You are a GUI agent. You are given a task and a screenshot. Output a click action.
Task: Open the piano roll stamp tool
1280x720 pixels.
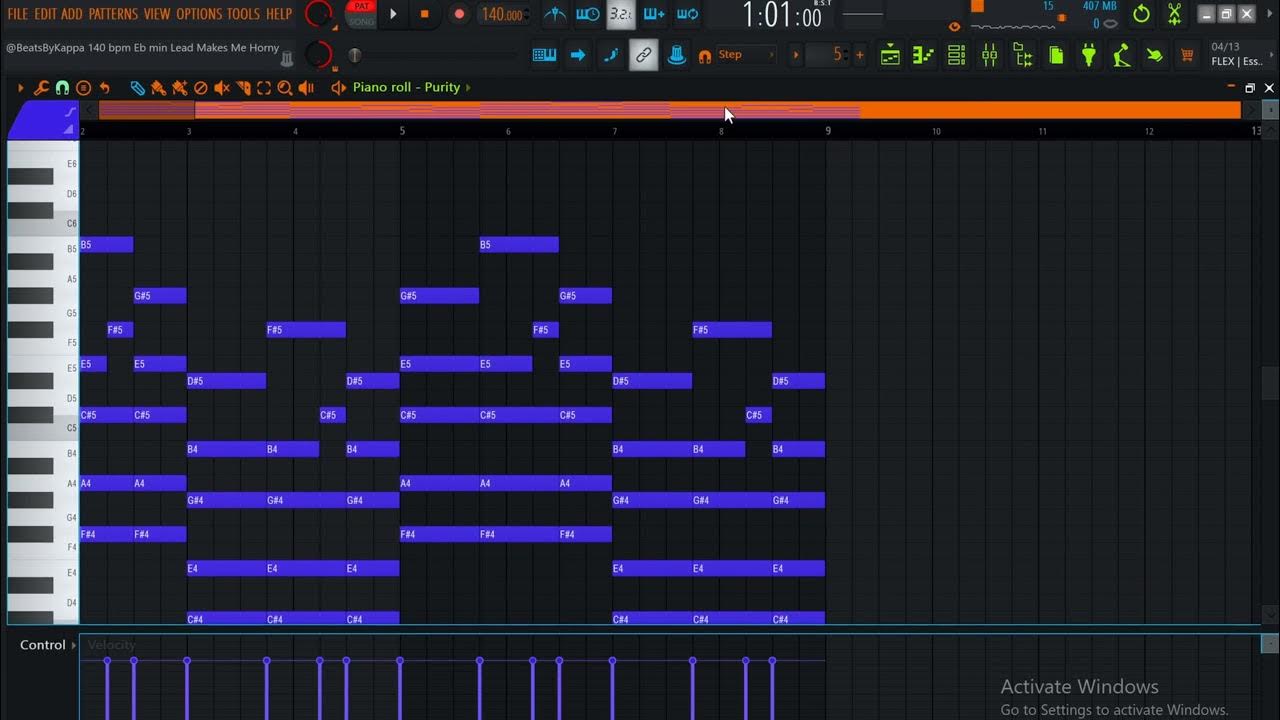pos(83,88)
